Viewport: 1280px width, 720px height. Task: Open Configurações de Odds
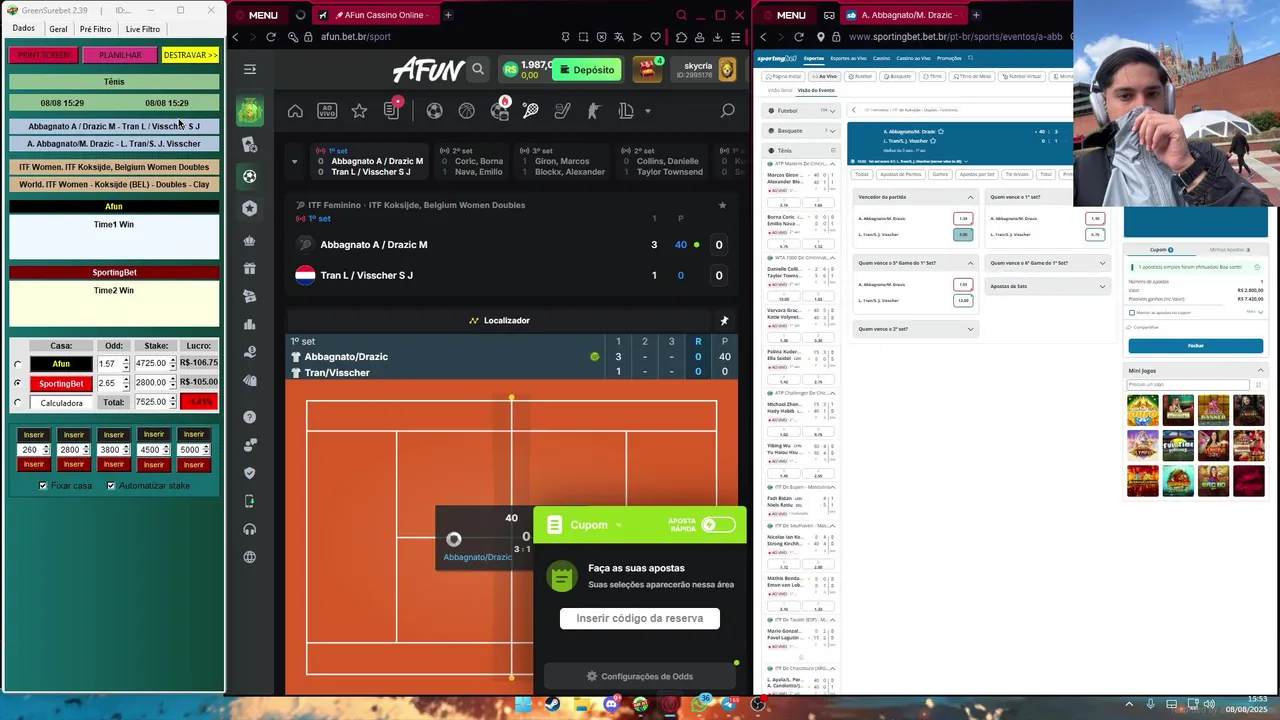pos(639,677)
